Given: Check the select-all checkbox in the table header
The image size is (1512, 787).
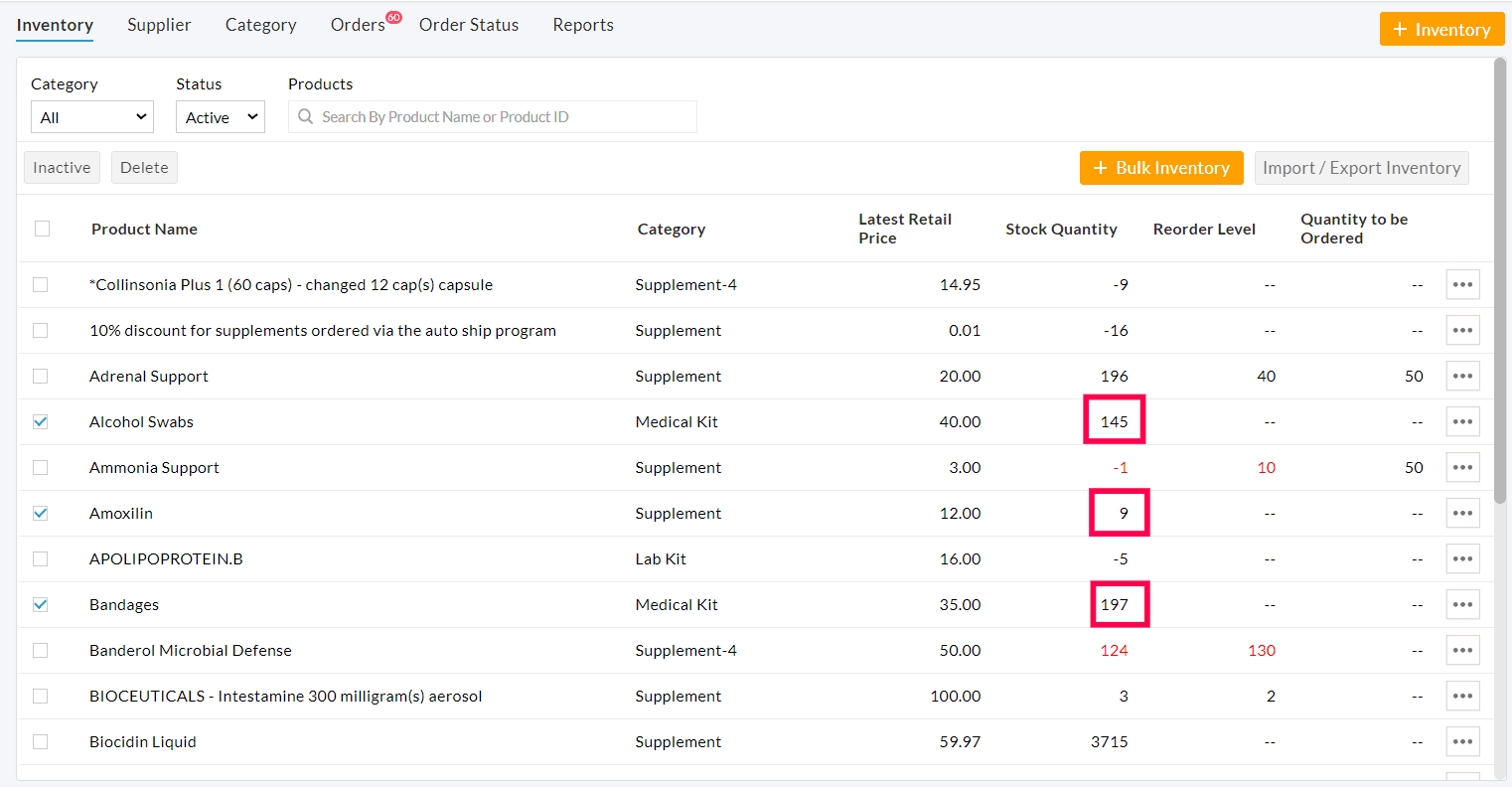Looking at the screenshot, I should click(x=42, y=229).
